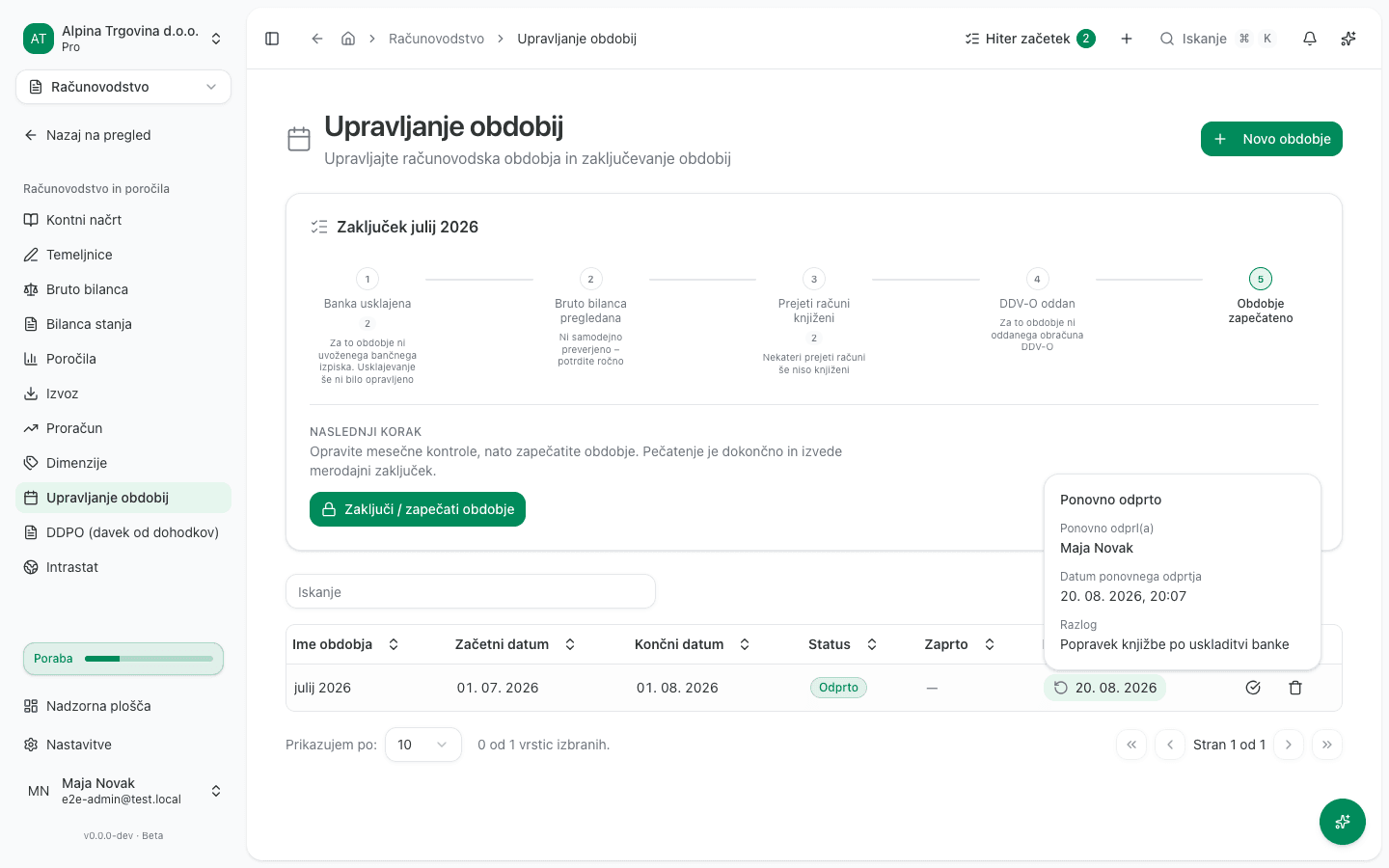Delete the julij 2026 period with trash icon
1389x868 pixels.
[x=1295, y=688]
